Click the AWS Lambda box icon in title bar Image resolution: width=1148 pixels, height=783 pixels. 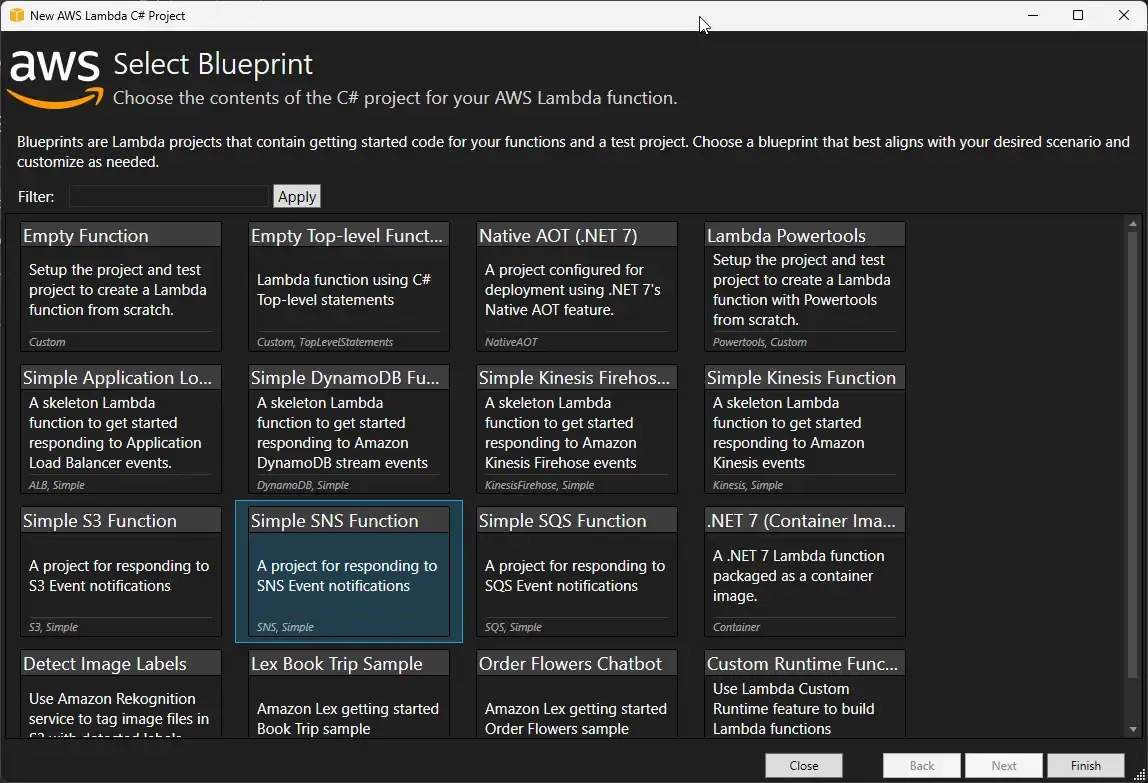(x=15, y=15)
